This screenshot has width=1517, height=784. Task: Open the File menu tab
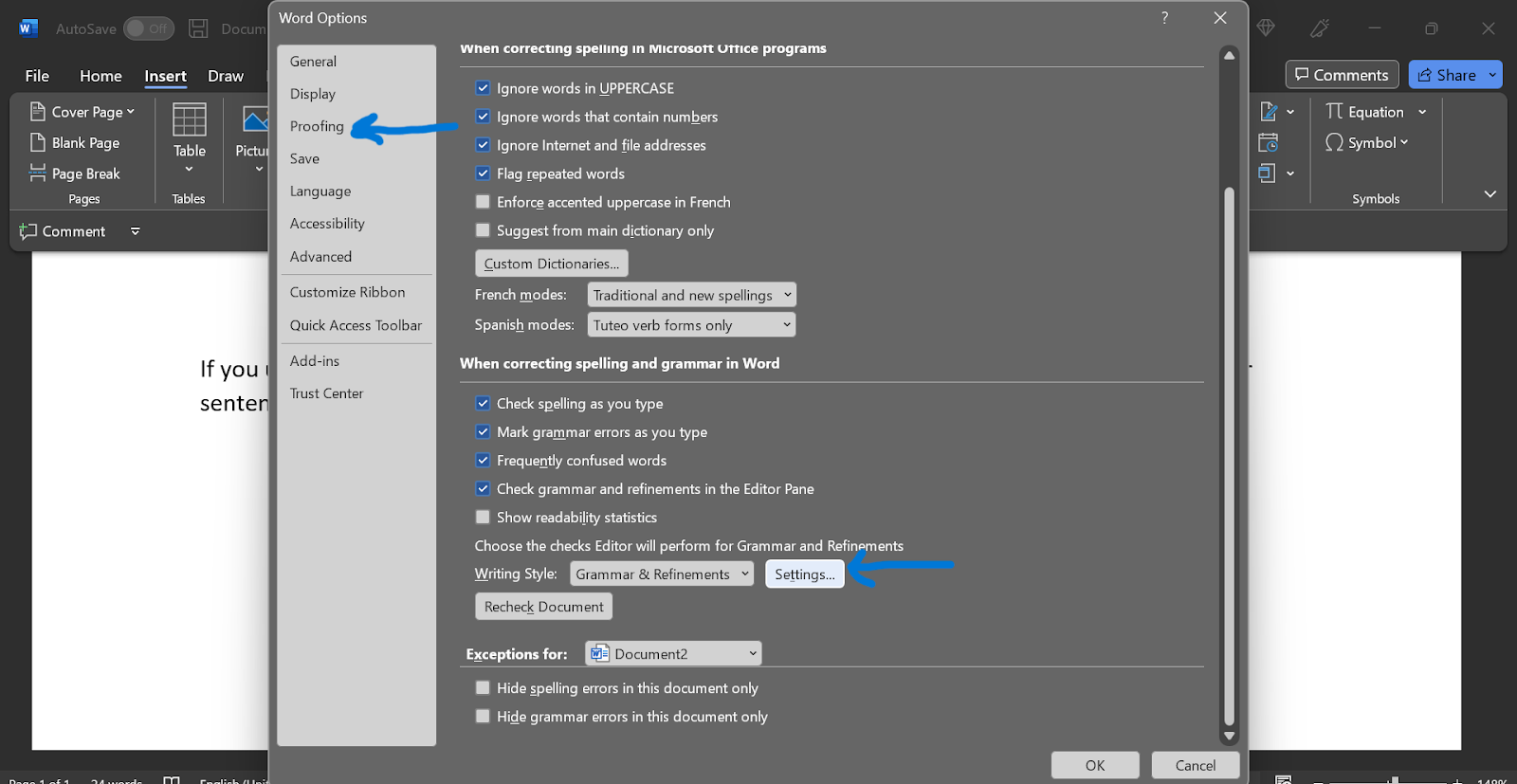37,76
